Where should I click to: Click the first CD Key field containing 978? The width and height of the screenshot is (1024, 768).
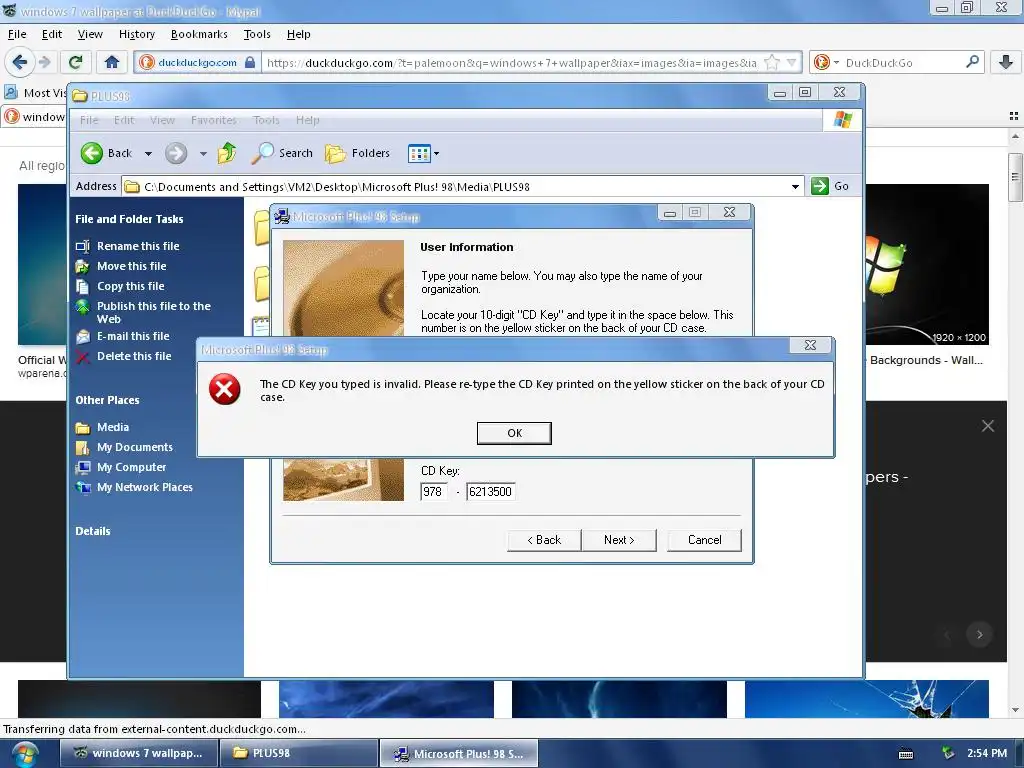[434, 492]
